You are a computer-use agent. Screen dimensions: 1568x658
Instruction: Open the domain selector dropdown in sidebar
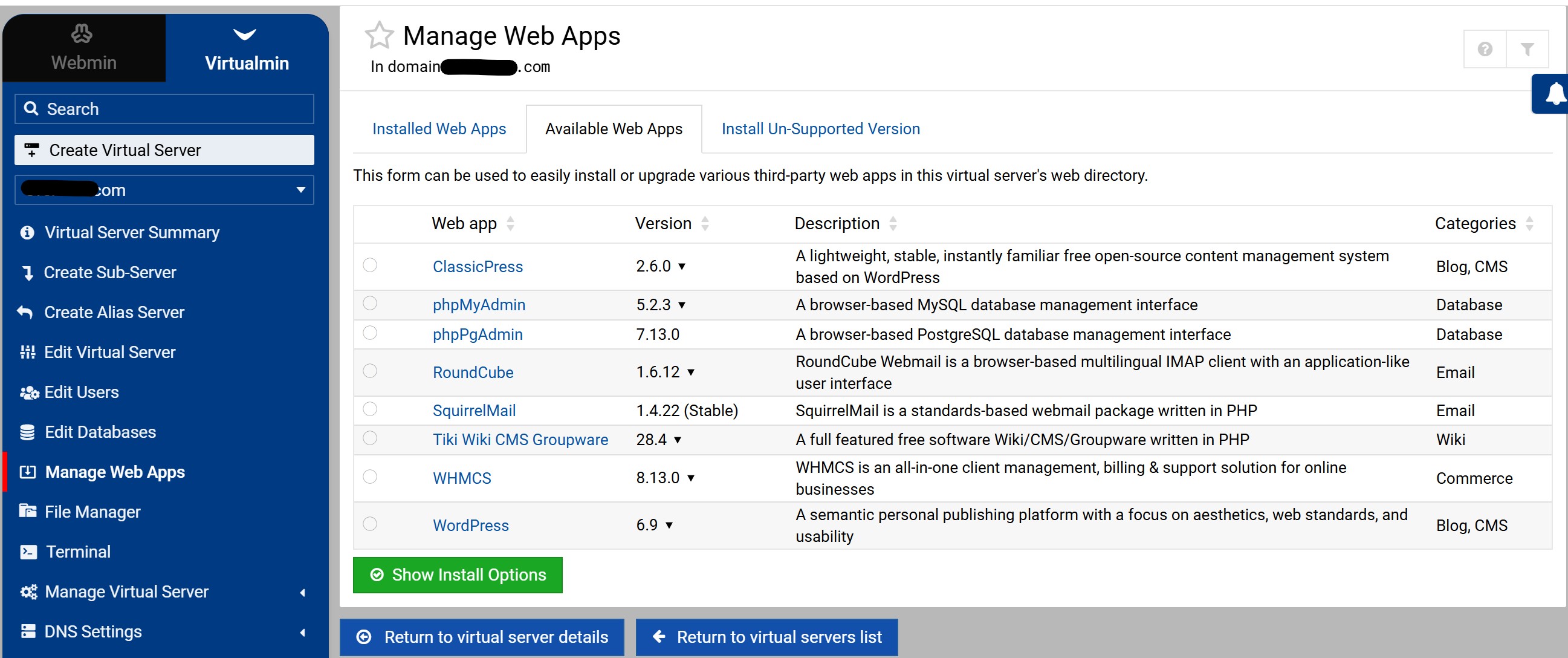[164, 190]
